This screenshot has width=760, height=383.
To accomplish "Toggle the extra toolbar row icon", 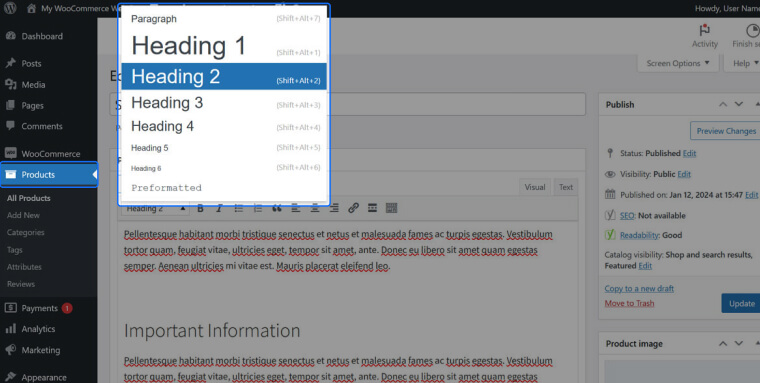I will 392,208.
